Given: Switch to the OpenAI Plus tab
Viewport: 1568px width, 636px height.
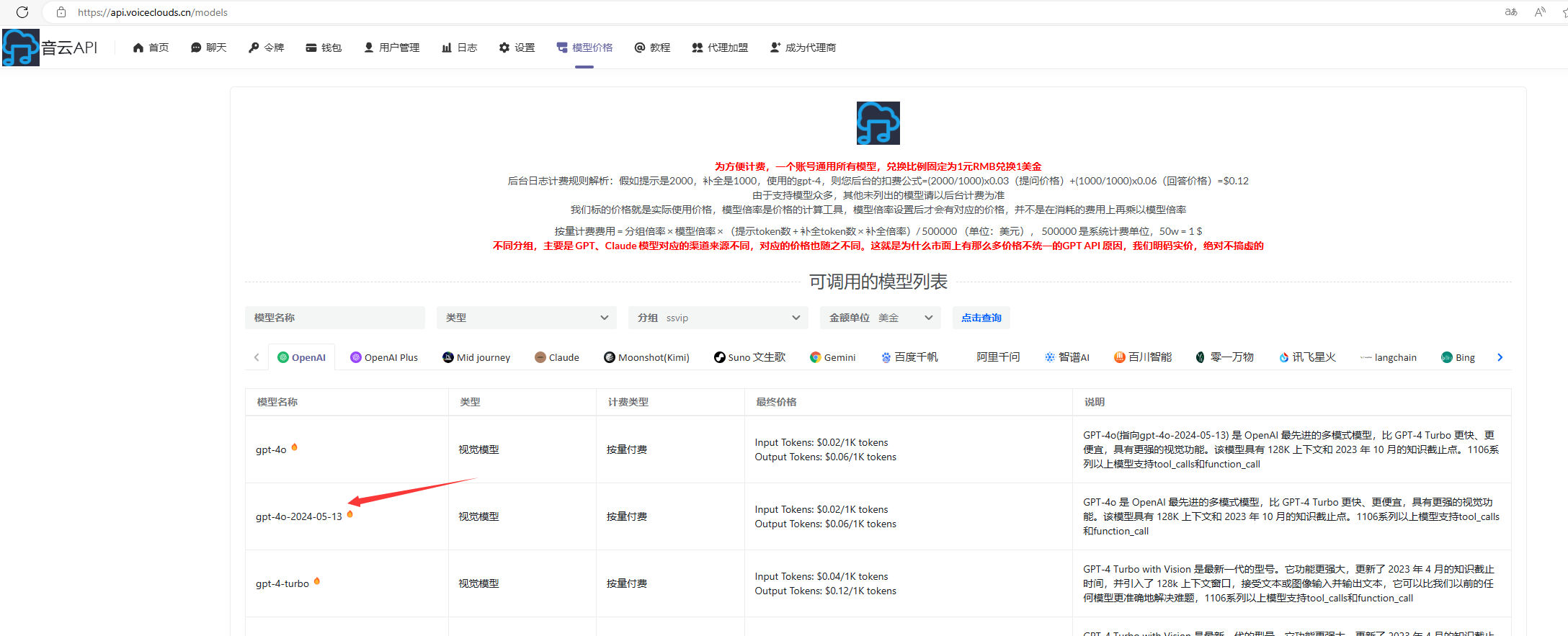Looking at the screenshot, I should click(x=384, y=357).
